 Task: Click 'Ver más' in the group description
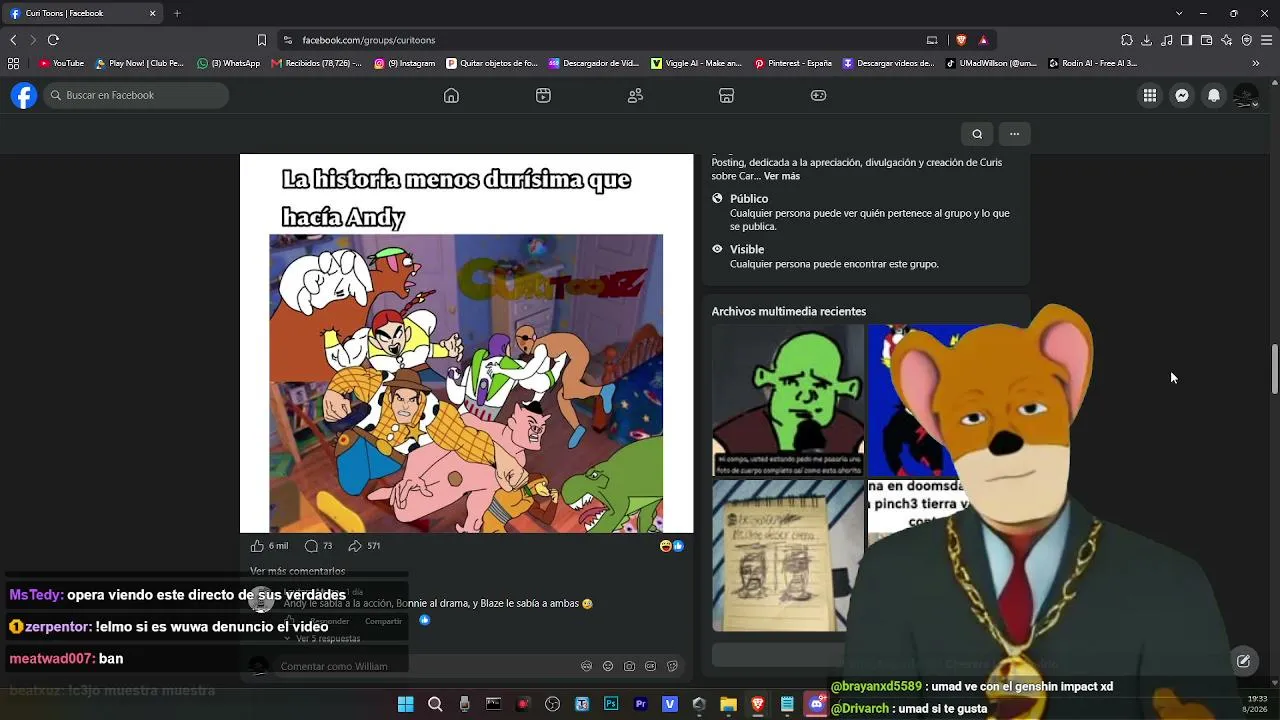point(782,176)
